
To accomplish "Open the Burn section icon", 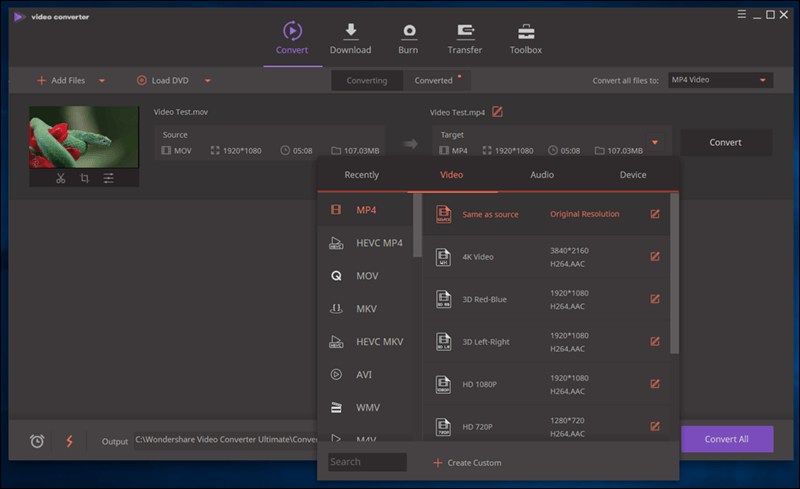I will [409, 32].
